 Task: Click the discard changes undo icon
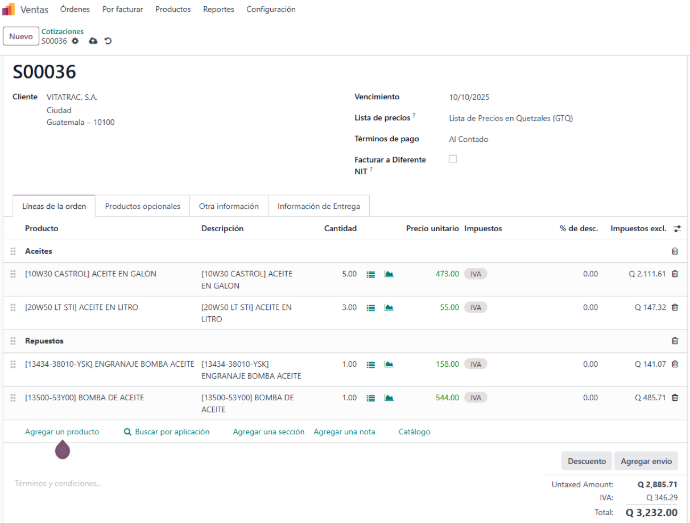[108, 41]
